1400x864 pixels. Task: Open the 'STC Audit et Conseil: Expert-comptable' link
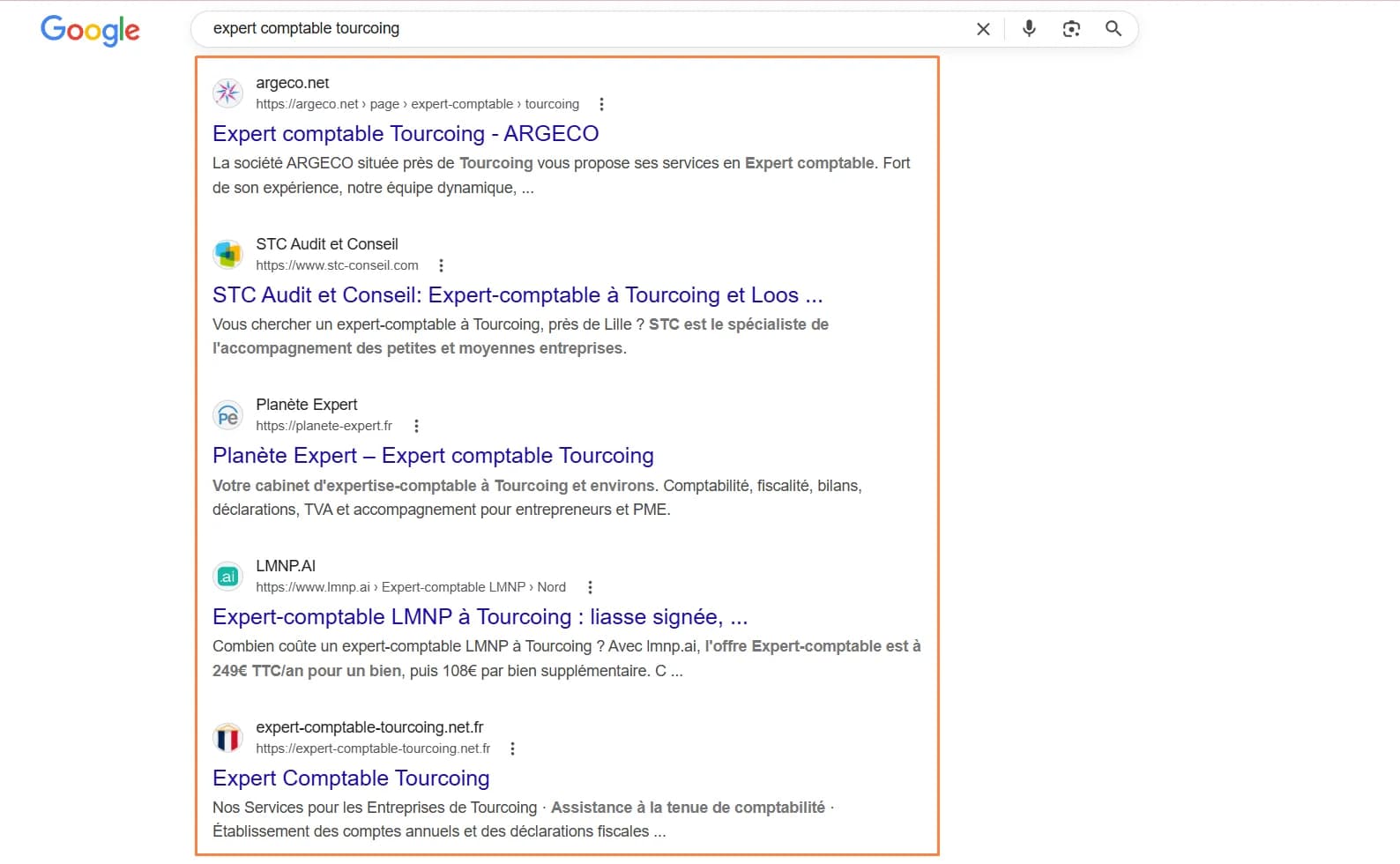[518, 294]
